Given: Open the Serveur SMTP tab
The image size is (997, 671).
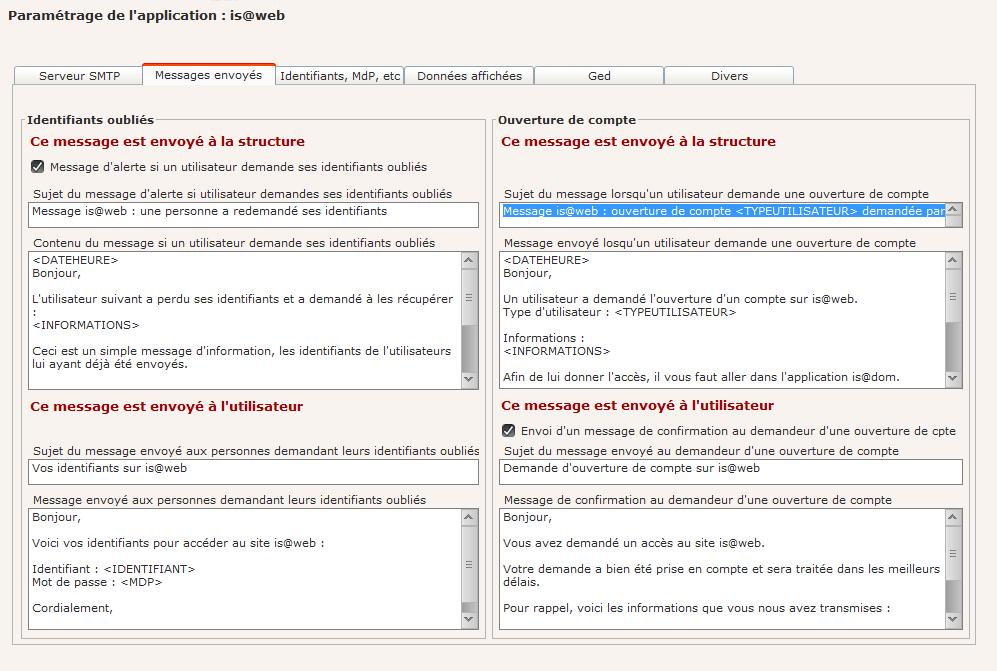Looking at the screenshot, I should coord(79,76).
